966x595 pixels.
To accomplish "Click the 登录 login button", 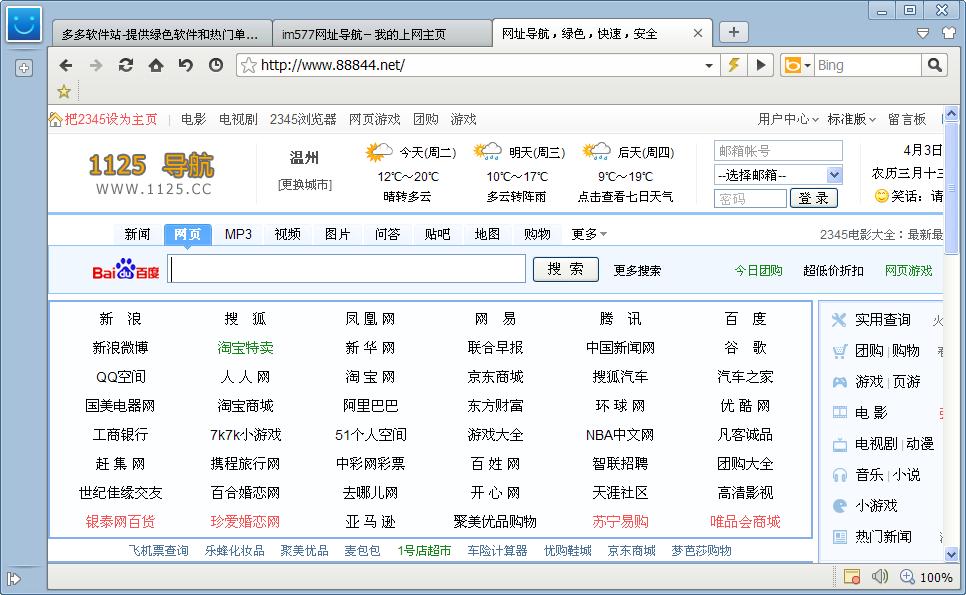I will pyautogui.click(x=813, y=198).
